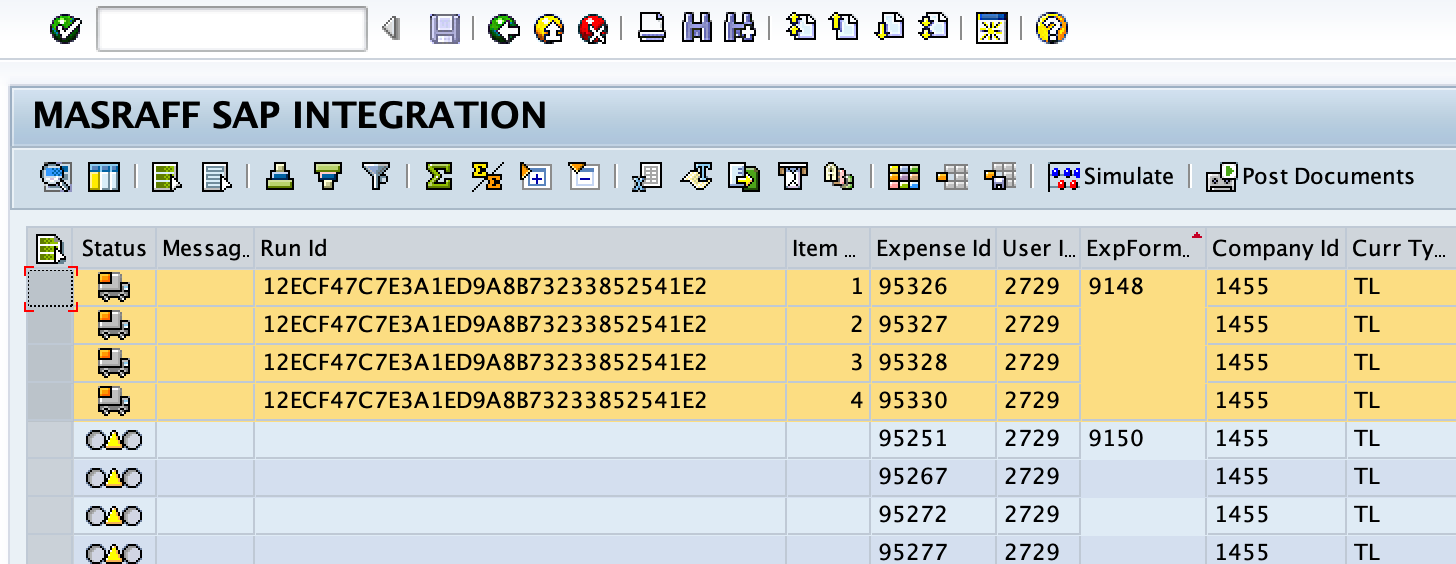Go back with the green Back arrow
The height and width of the screenshot is (564, 1456).
tap(504, 29)
